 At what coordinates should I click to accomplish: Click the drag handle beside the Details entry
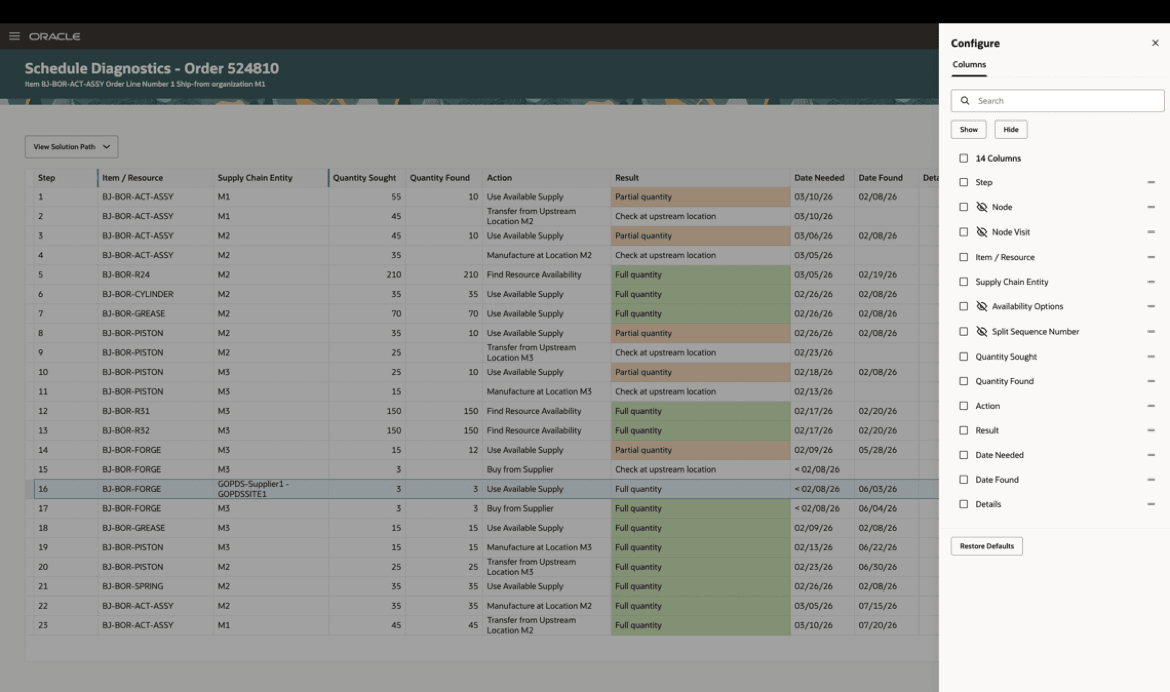tap(1149, 503)
